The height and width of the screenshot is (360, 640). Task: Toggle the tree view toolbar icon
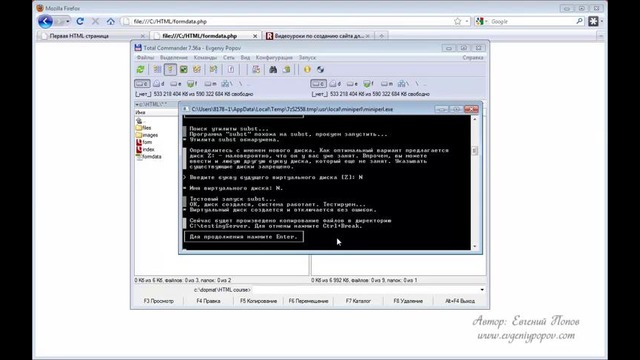coord(197,69)
